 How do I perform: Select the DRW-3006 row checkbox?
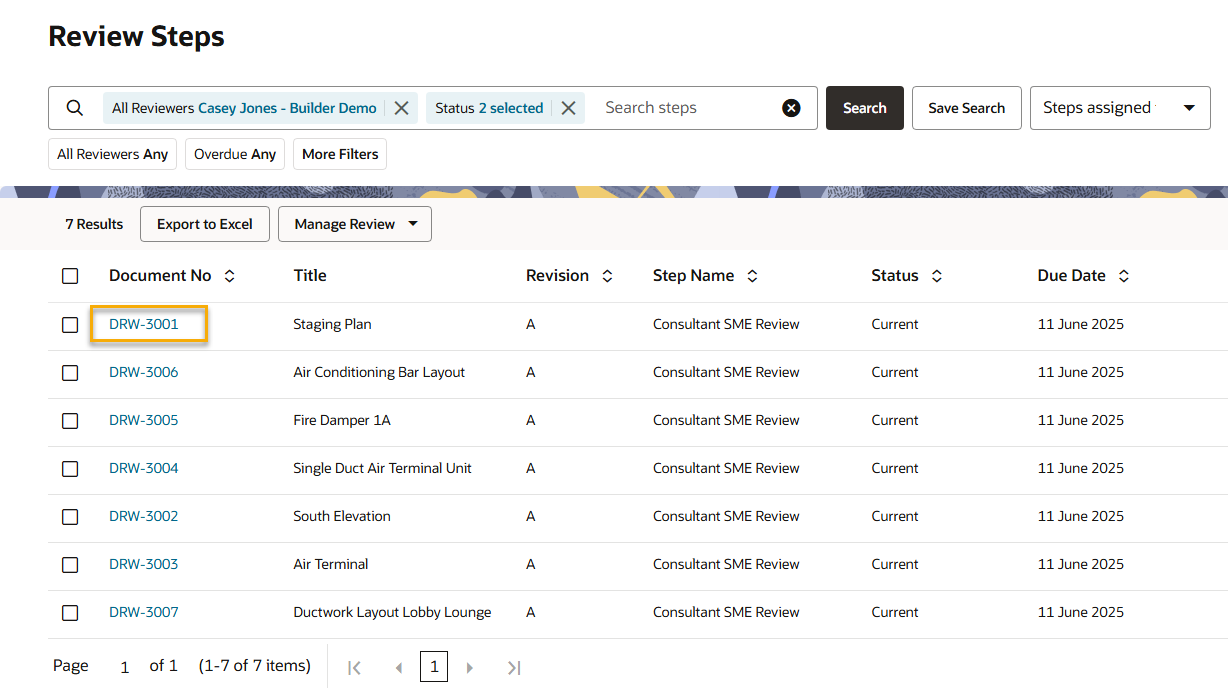(70, 373)
